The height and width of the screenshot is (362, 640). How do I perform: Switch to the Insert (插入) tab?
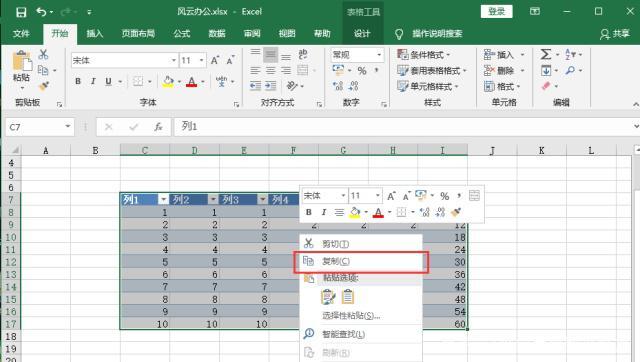click(95, 33)
